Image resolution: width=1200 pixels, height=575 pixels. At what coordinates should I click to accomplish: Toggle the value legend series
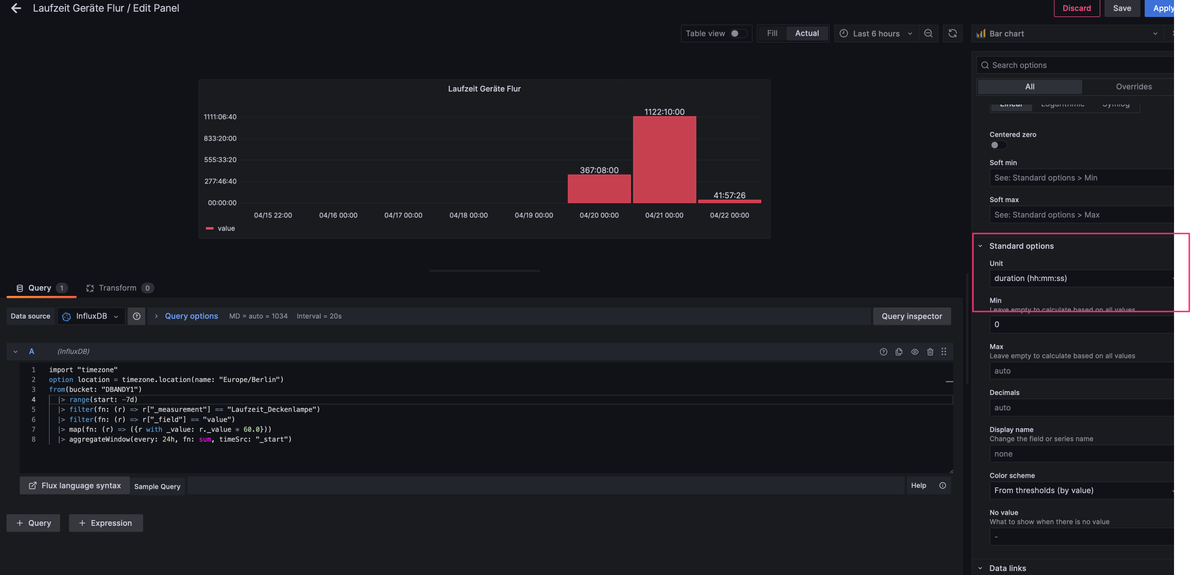coord(220,229)
